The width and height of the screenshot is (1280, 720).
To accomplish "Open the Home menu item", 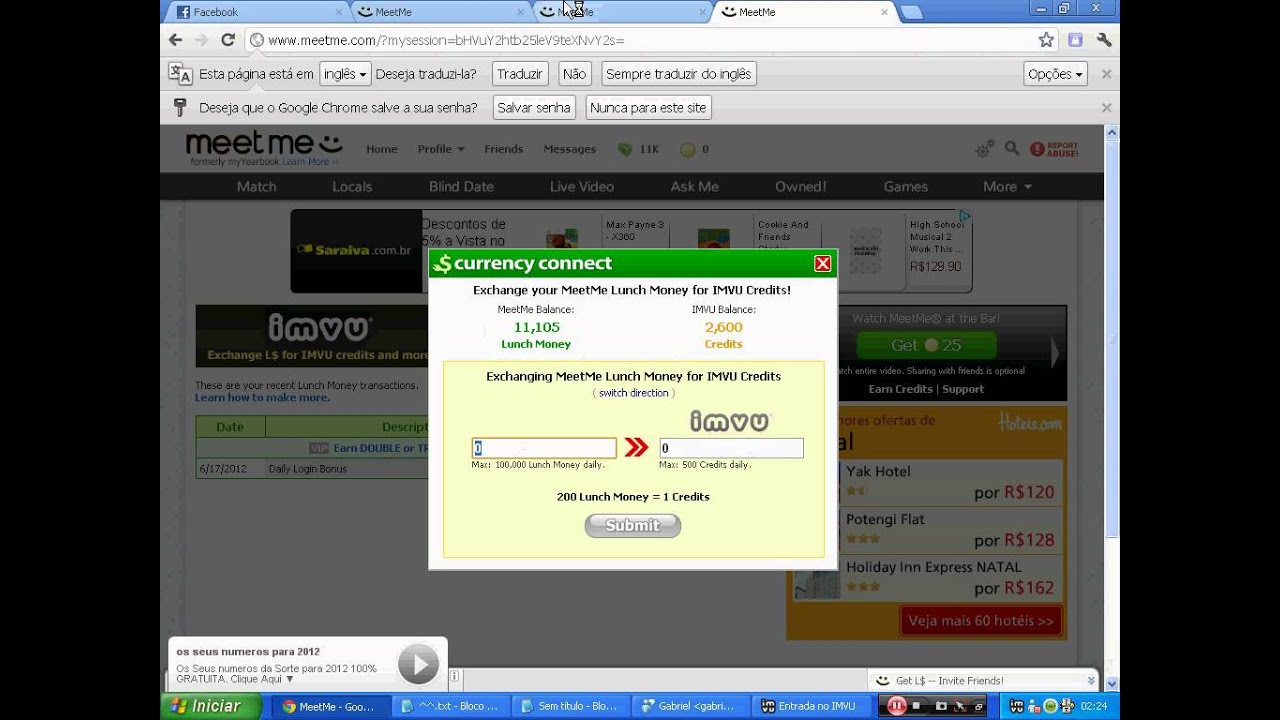I will [381, 149].
